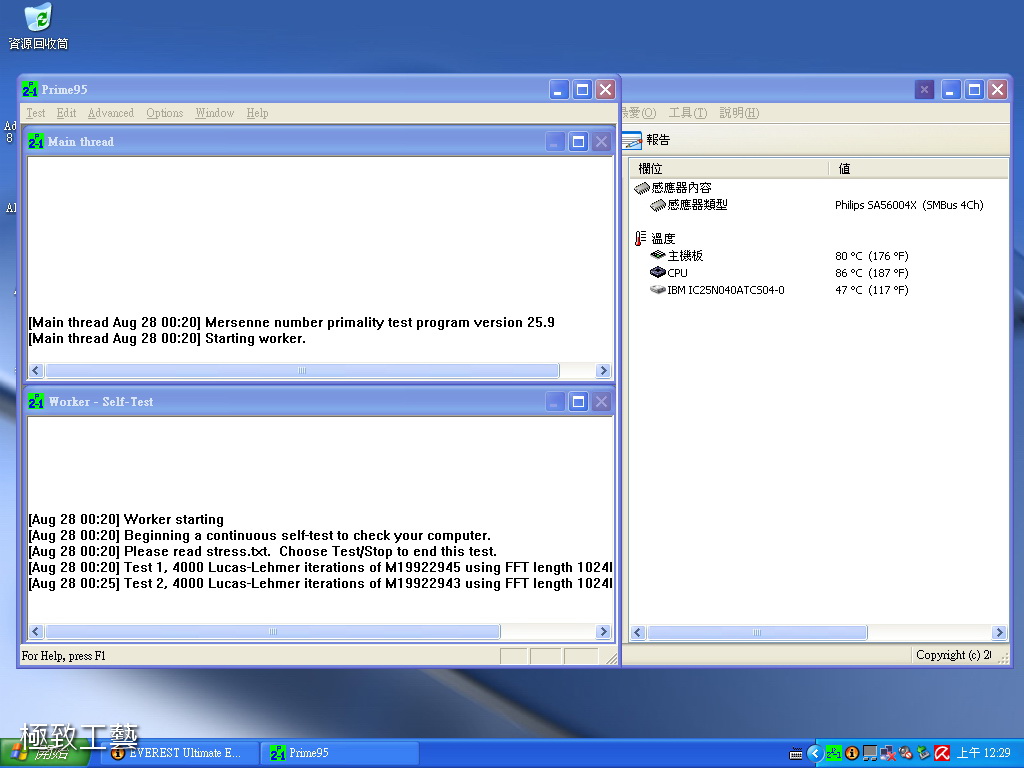Click the Copyright status bar text
Image resolution: width=1024 pixels, height=768 pixels.
(x=953, y=655)
